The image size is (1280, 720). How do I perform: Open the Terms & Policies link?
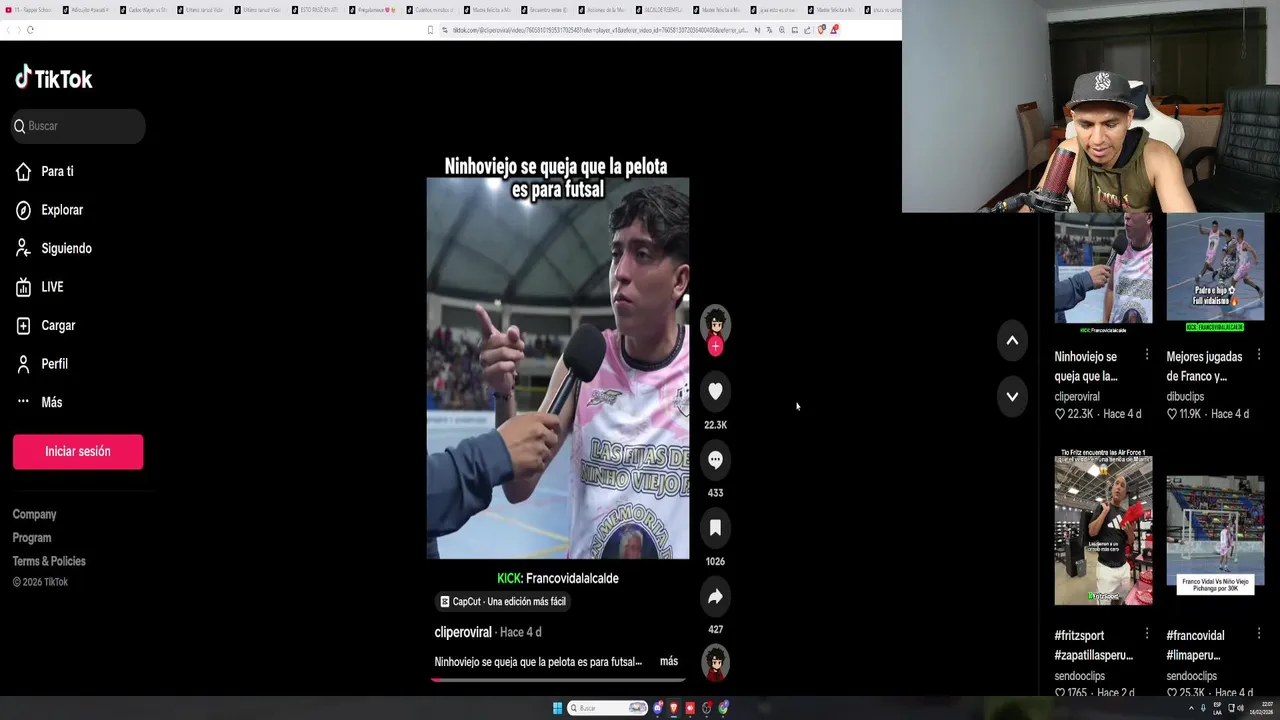tap(49, 561)
